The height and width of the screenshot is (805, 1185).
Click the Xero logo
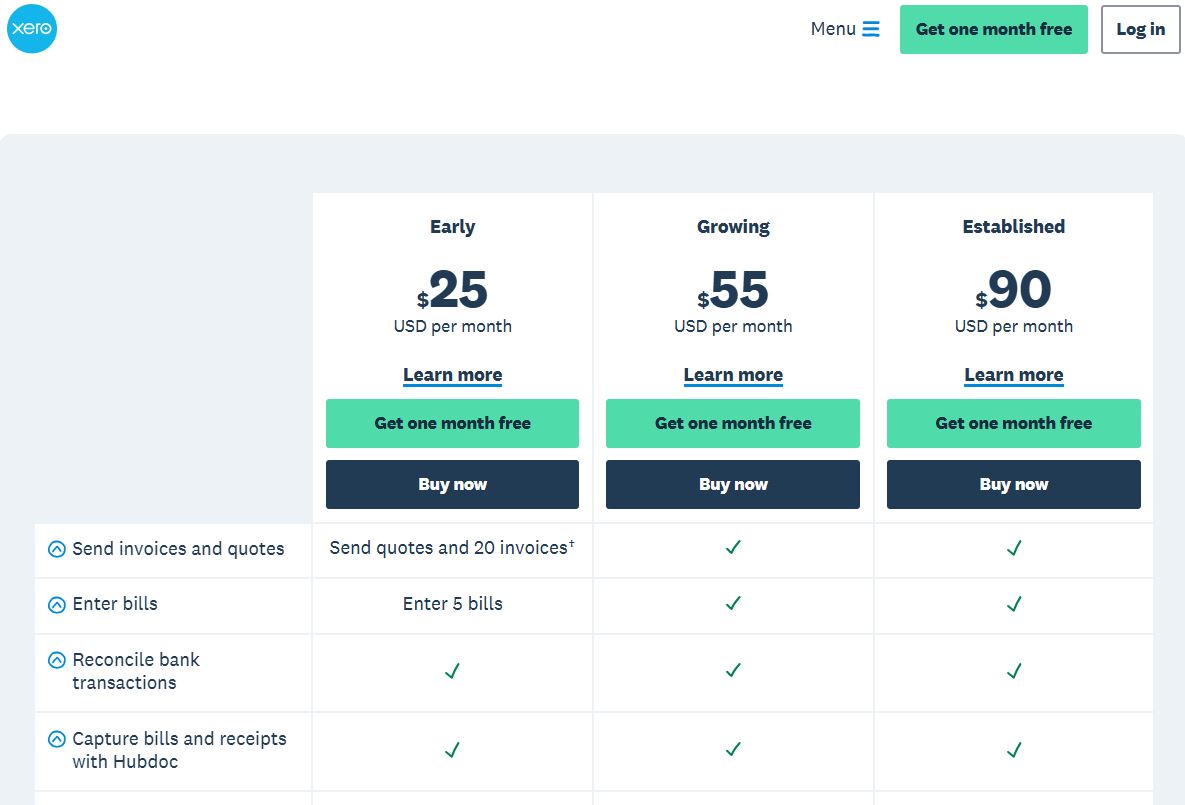32,28
